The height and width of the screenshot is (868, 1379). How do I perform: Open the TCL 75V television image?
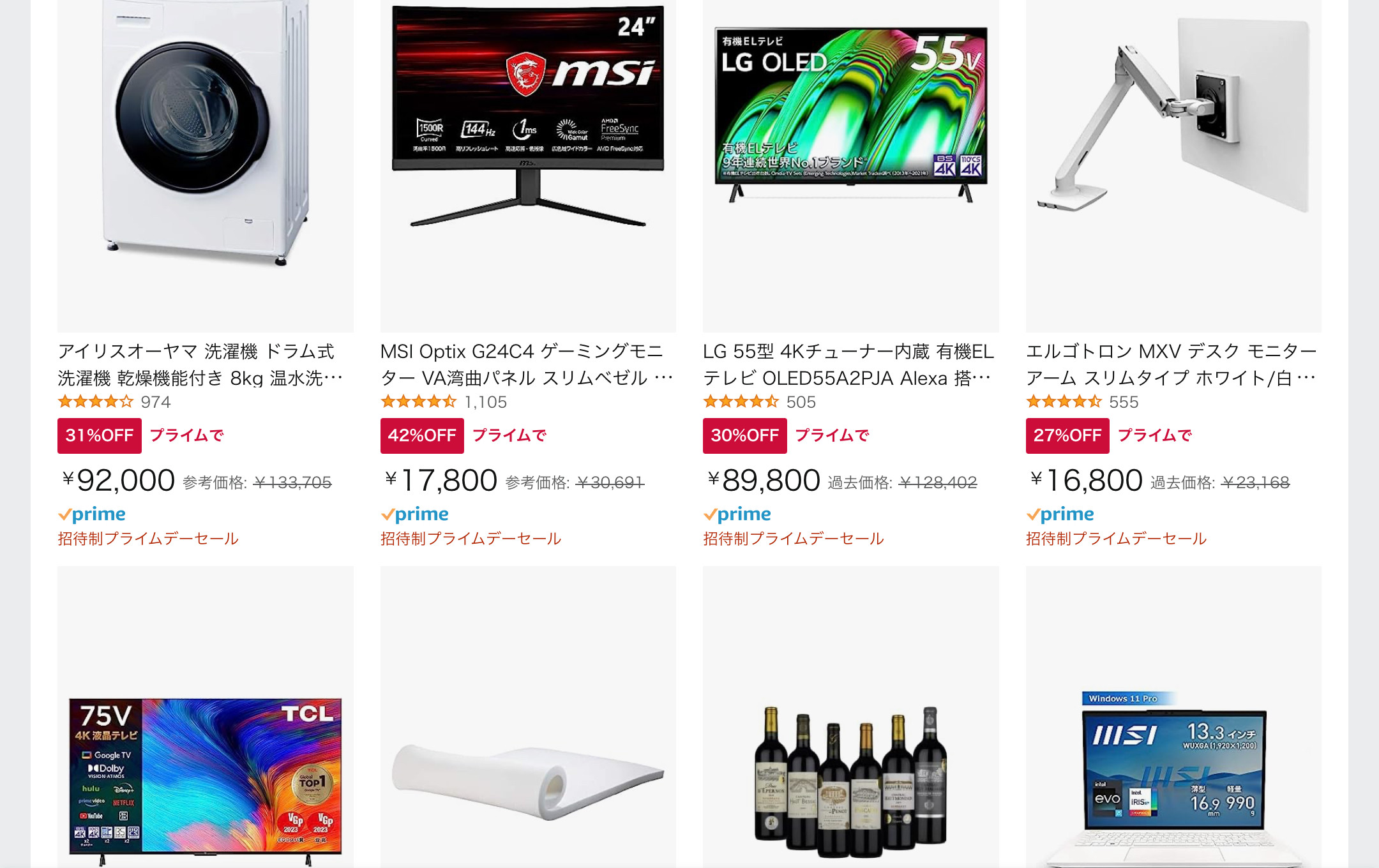(205, 717)
